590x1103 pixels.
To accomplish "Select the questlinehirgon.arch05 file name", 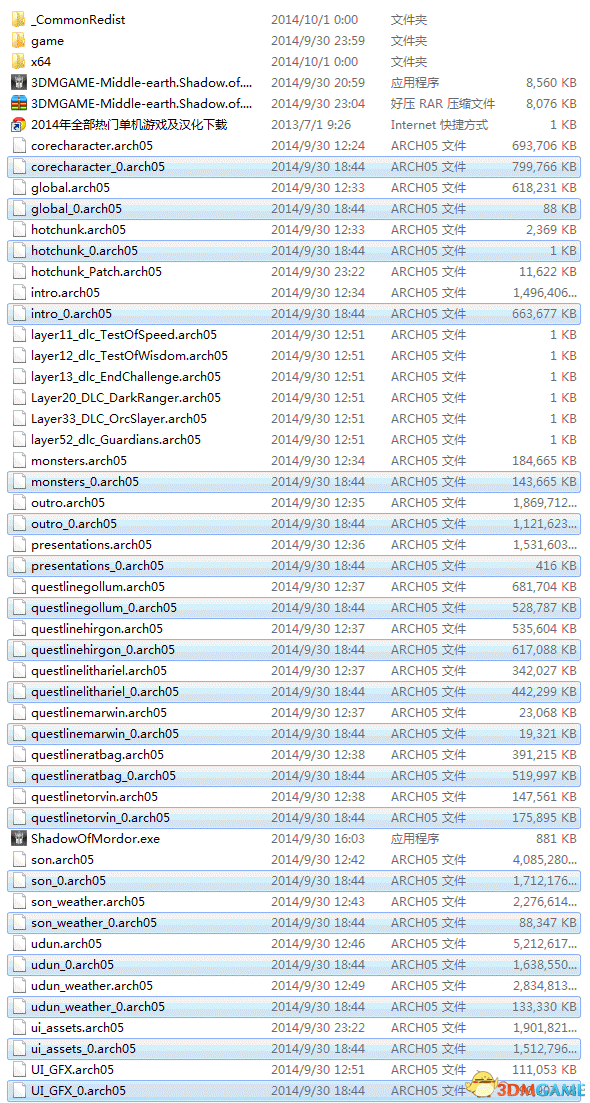I will 97,629.
